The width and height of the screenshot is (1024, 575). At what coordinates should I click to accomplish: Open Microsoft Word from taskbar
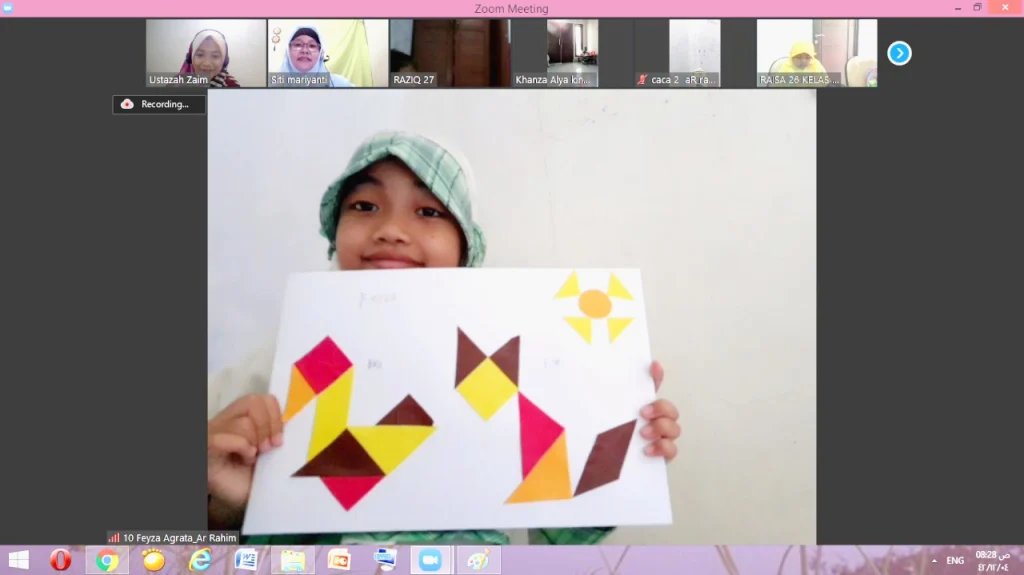246,560
